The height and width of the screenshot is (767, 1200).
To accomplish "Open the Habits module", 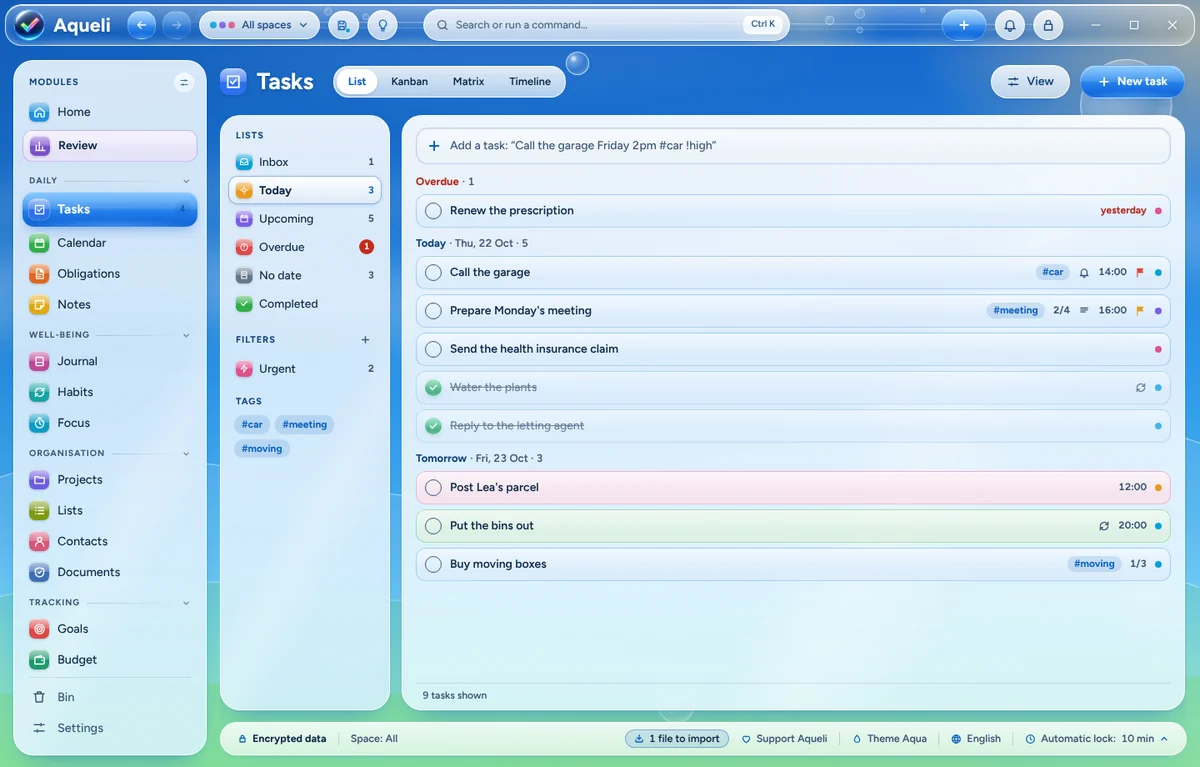I will pyautogui.click(x=110, y=393).
